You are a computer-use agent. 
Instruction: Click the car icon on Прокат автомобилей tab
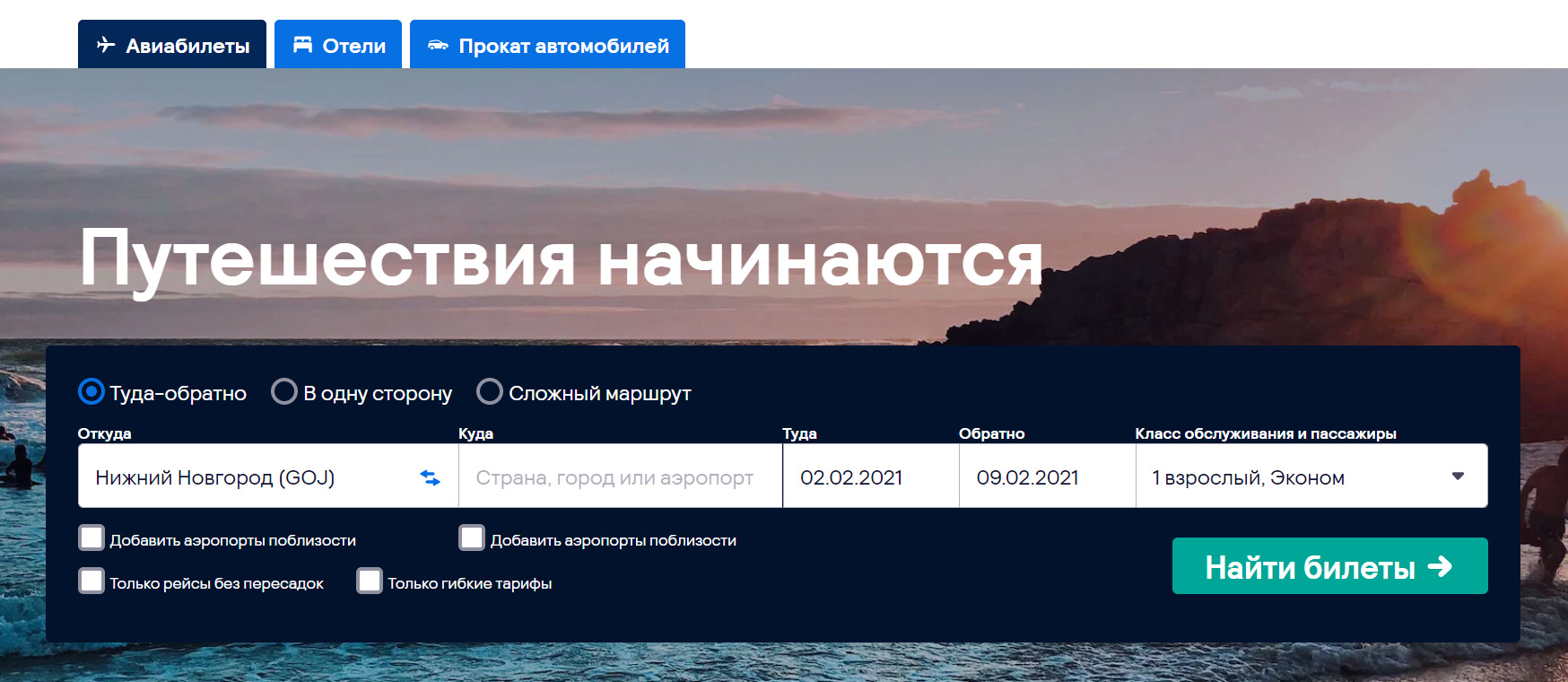tap(438, 45)
